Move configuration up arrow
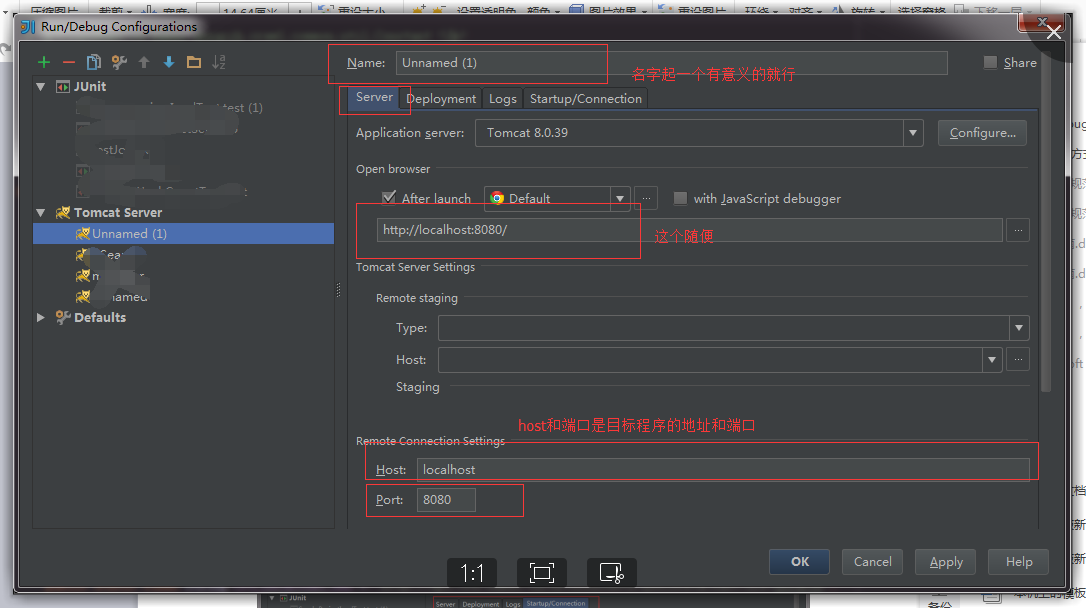This screenshot has height=608, width=1086. coord(144,62)
